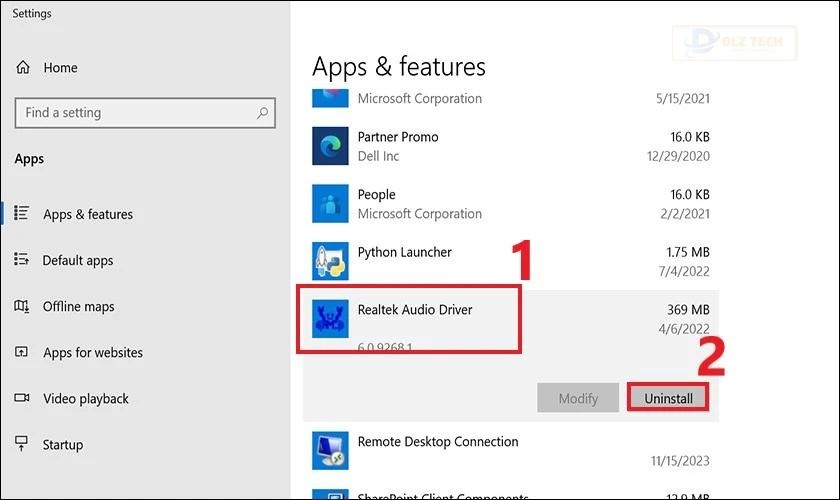Click the Offline maps icon
840x500 pixels.
coord(21,306)
